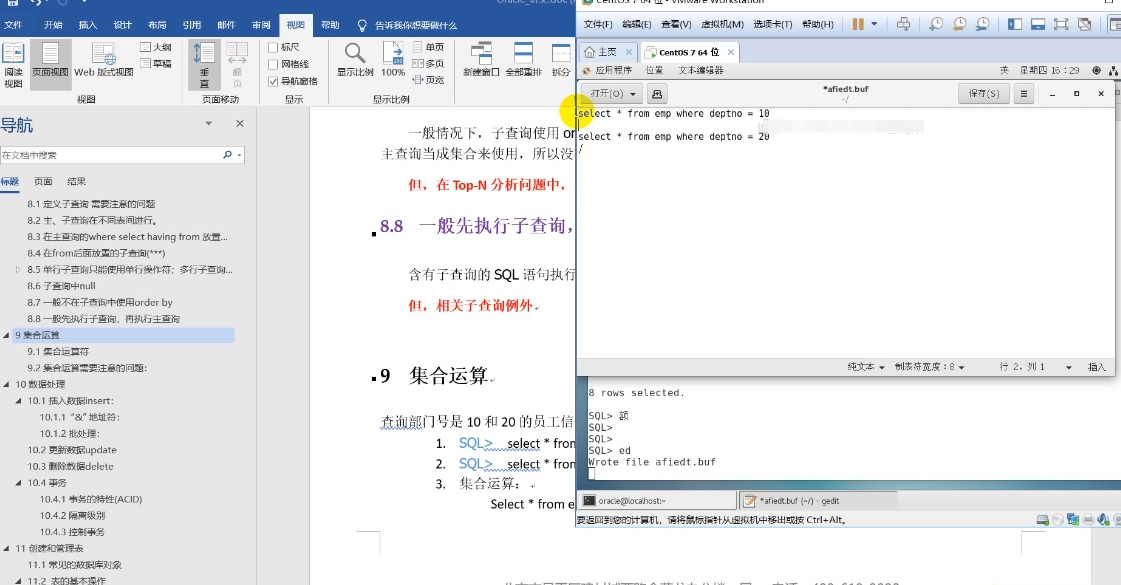Open Word 审阅 ribbon tab

(261, 25)
